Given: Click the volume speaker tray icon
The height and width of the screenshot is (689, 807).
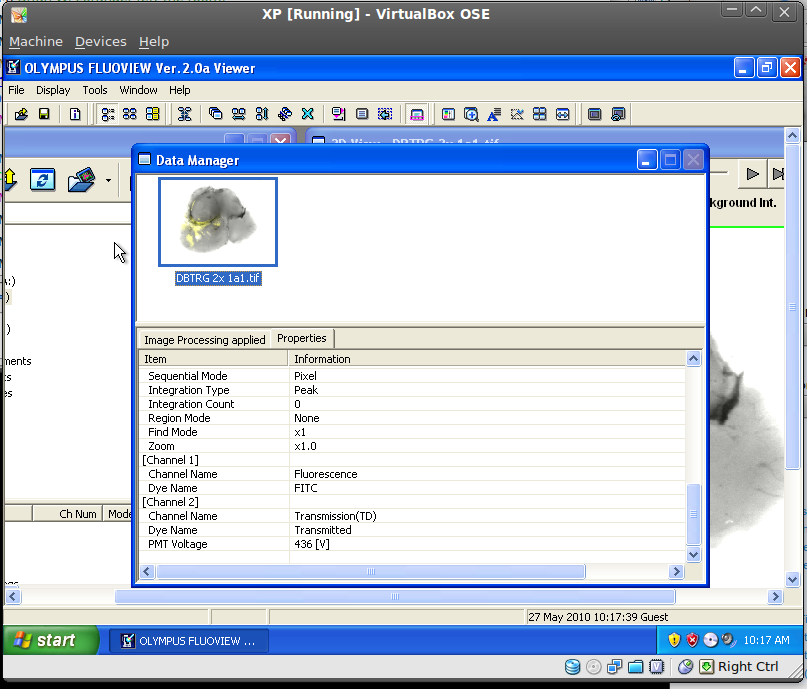Looking at the screenshot, I should tap(728, 640).
